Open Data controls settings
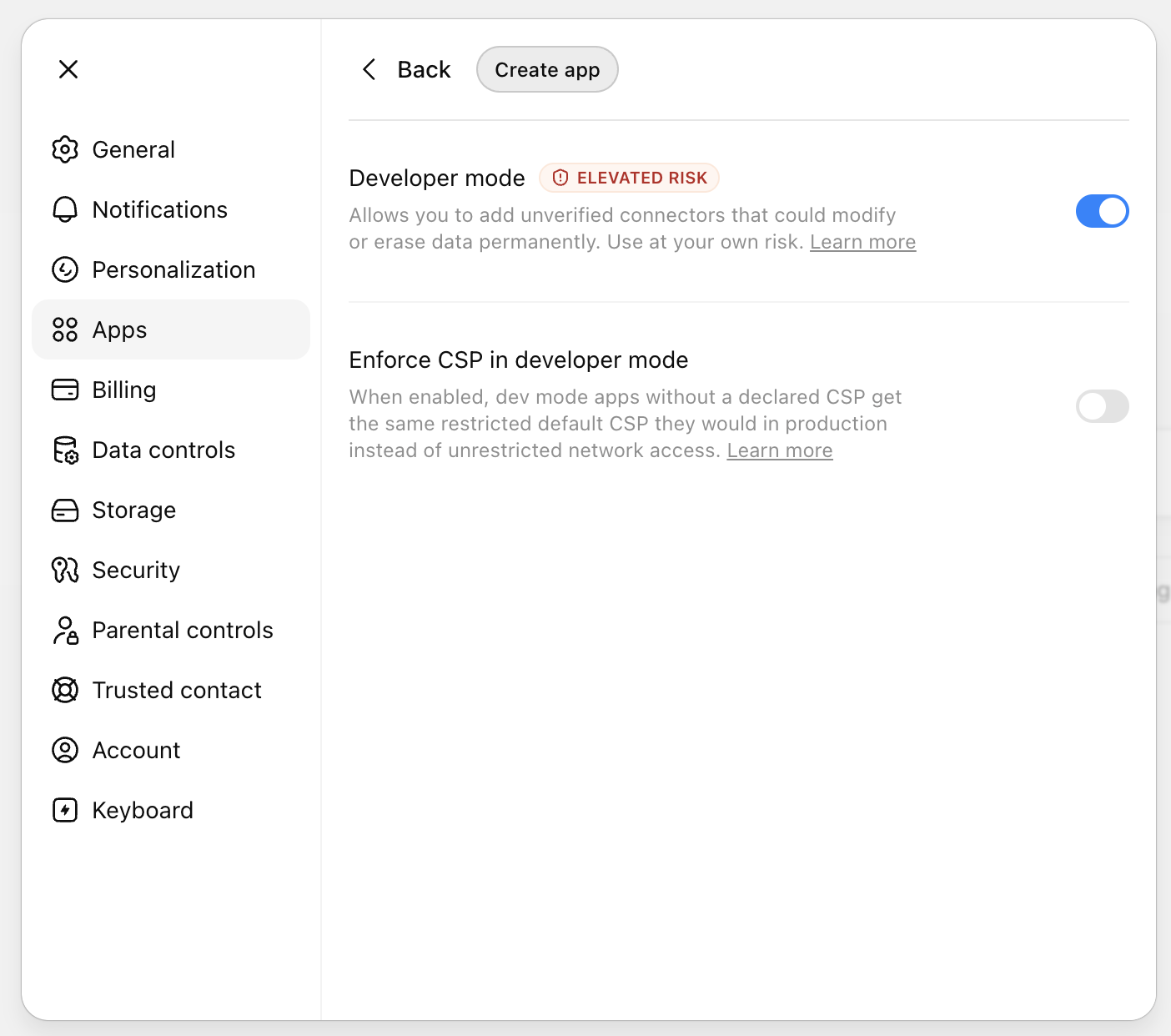 (171, 450)
